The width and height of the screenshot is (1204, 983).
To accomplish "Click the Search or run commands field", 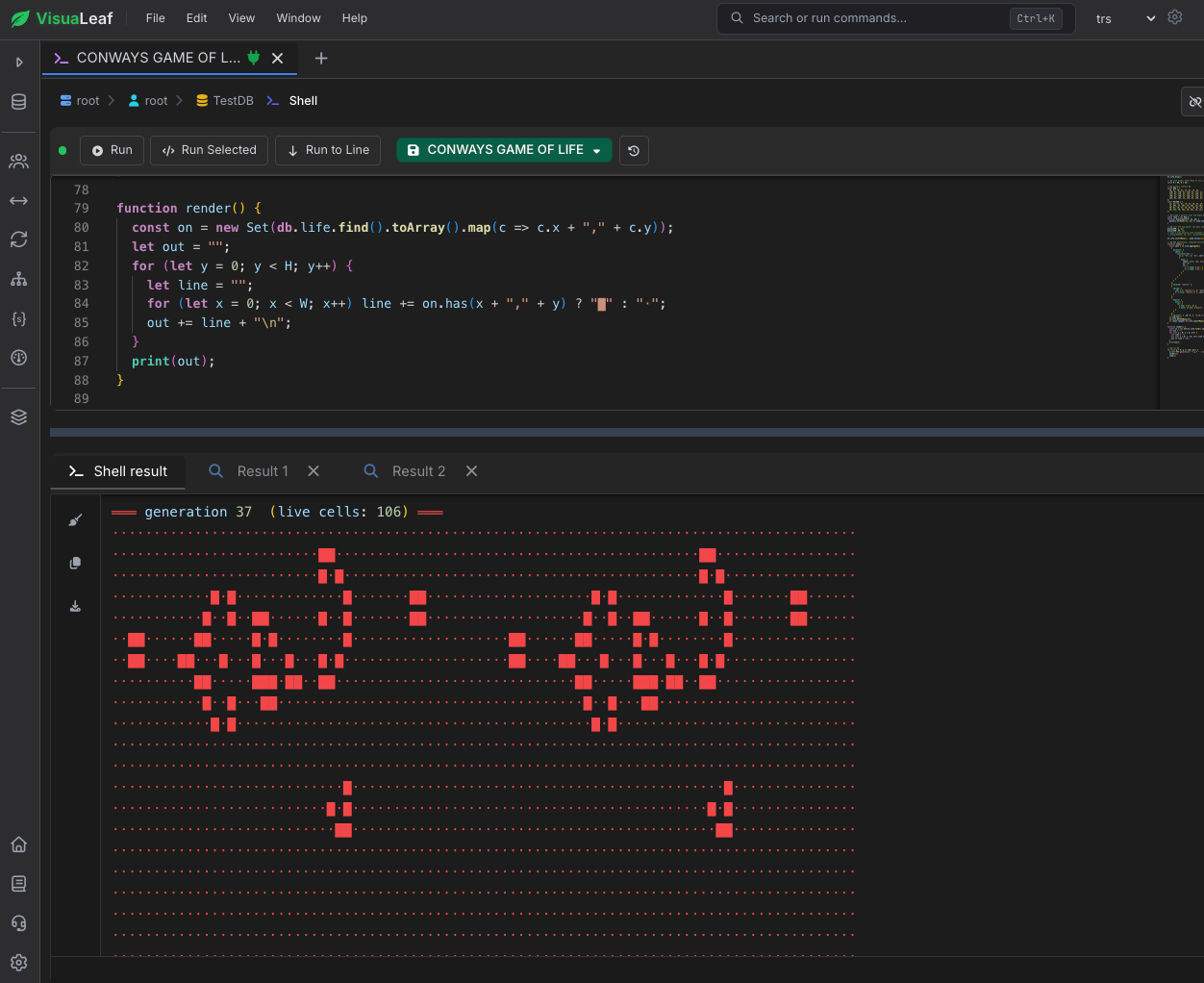I will 894,18.
